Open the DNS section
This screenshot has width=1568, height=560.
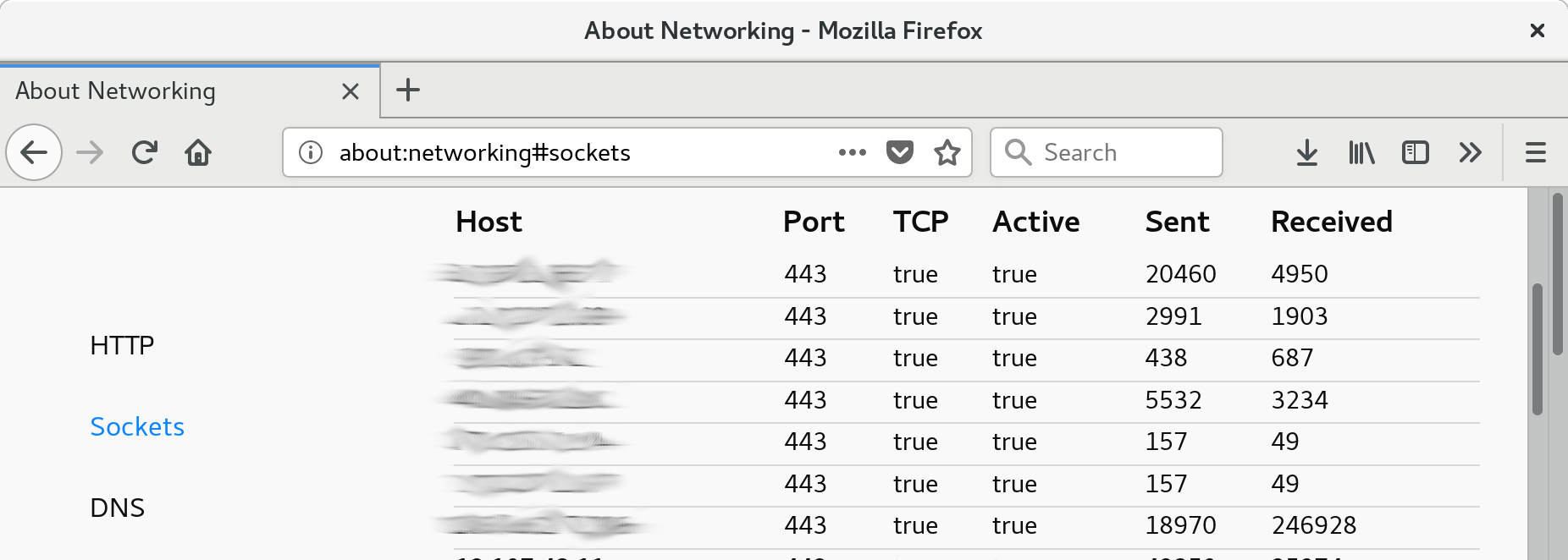coord(117,508)
